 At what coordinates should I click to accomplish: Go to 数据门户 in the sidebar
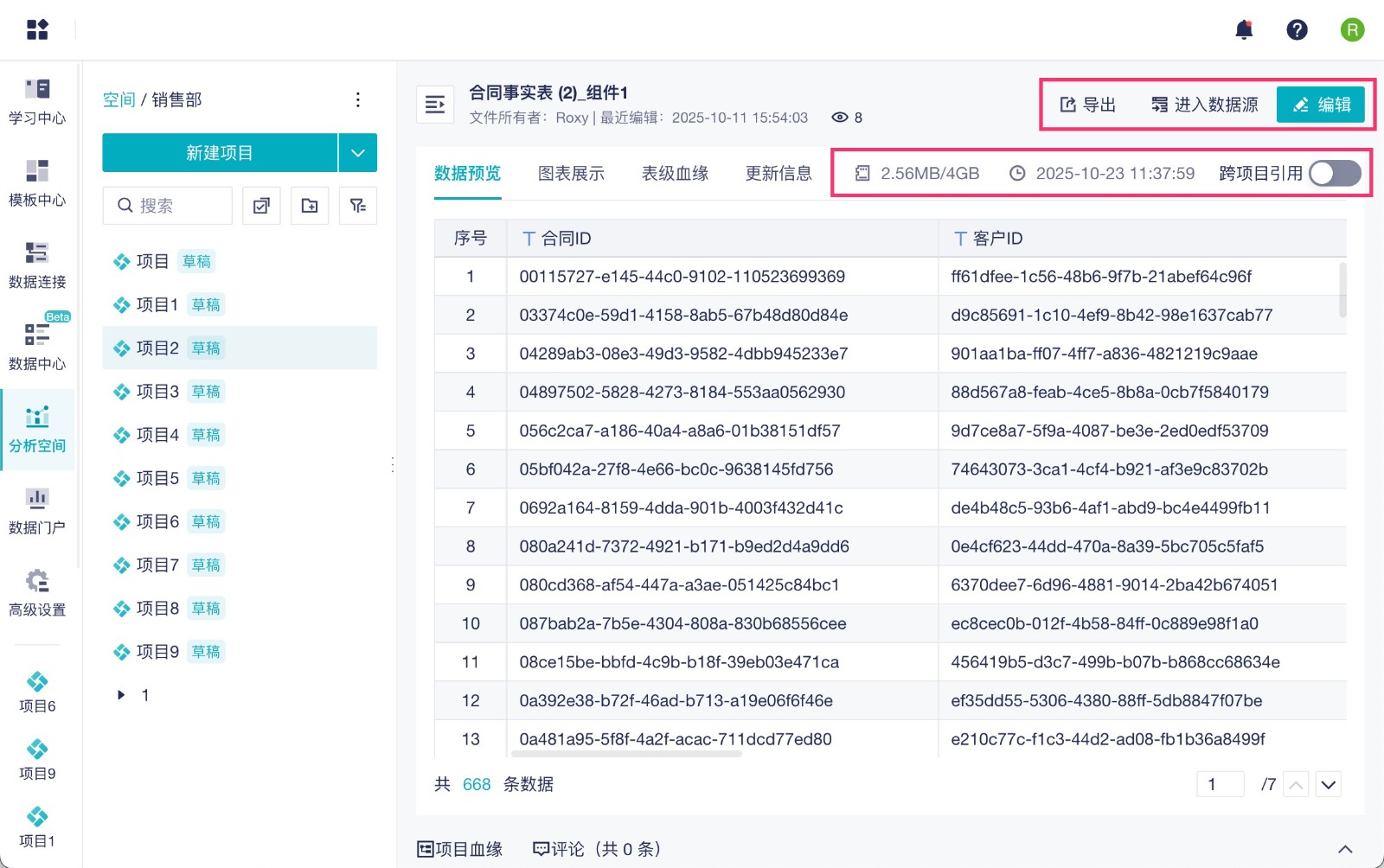click(37, 511)
